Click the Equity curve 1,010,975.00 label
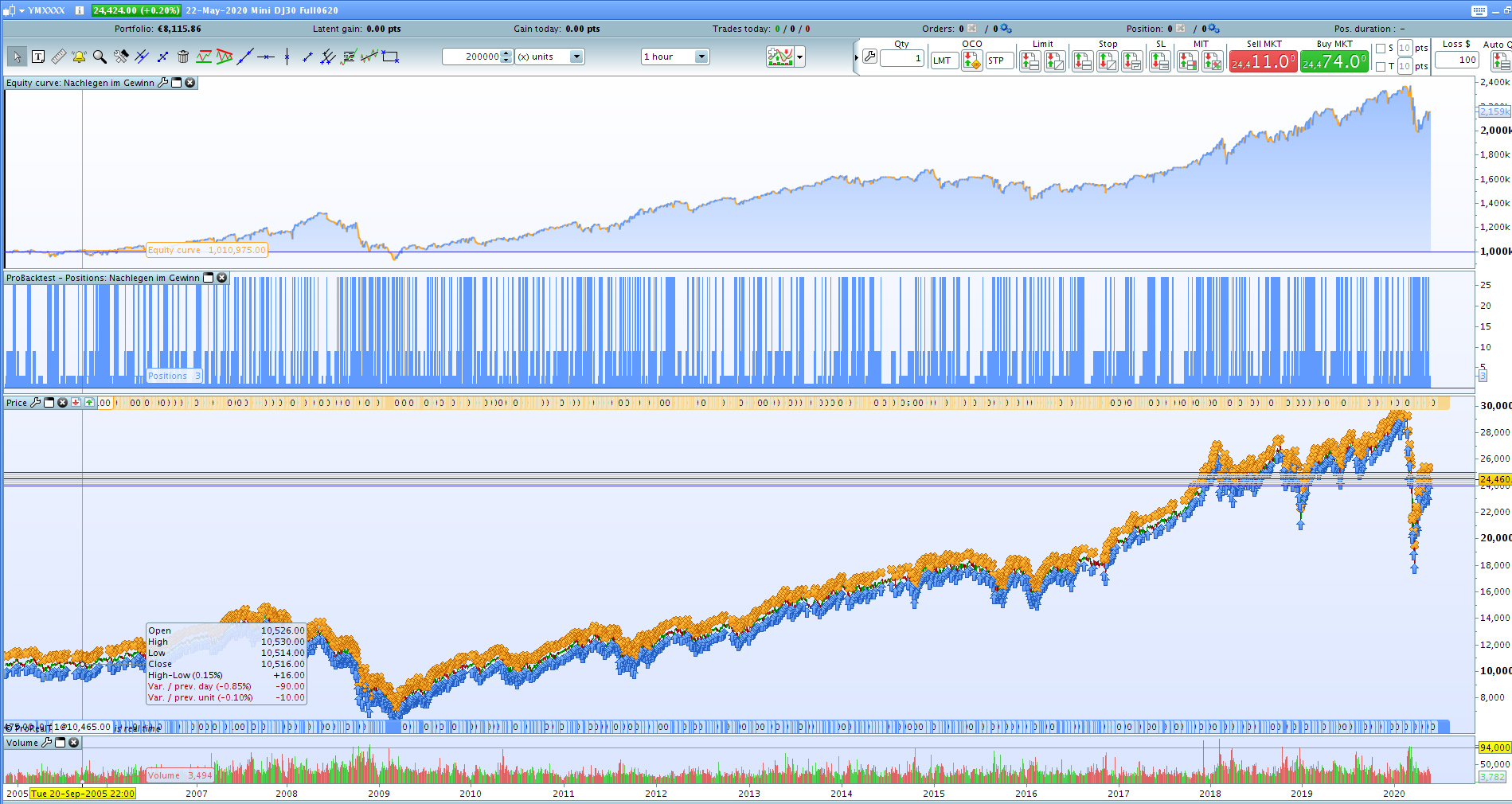This screenshot has width=1512, height=804. (x=207, y=250)
